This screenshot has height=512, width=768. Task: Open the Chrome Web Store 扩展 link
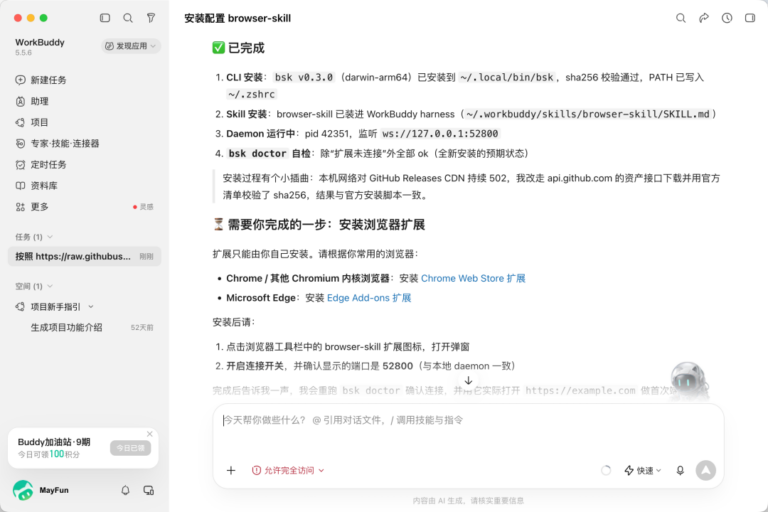point(473,278)
